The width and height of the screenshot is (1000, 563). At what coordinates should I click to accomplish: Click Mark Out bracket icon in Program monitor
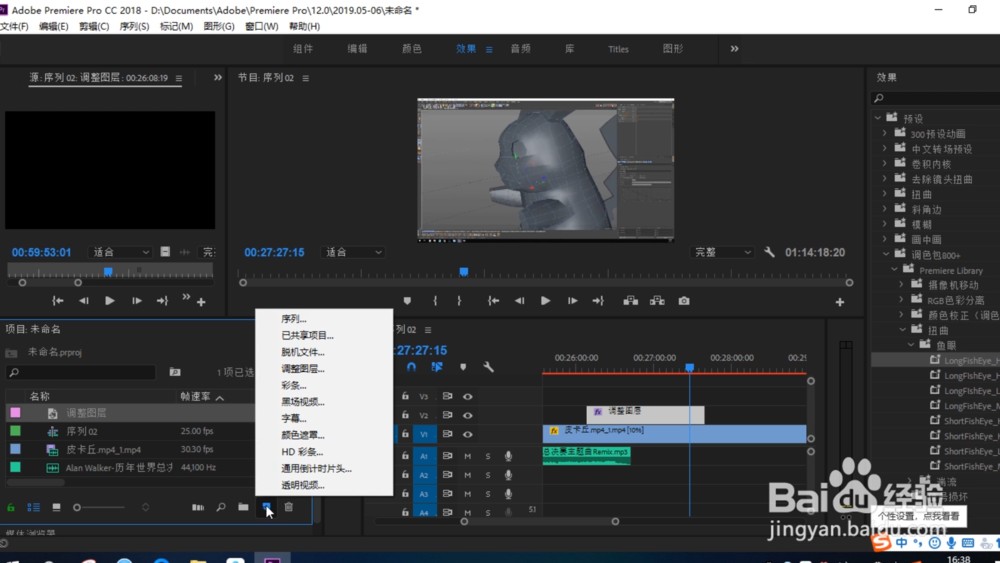coord(459,301)
